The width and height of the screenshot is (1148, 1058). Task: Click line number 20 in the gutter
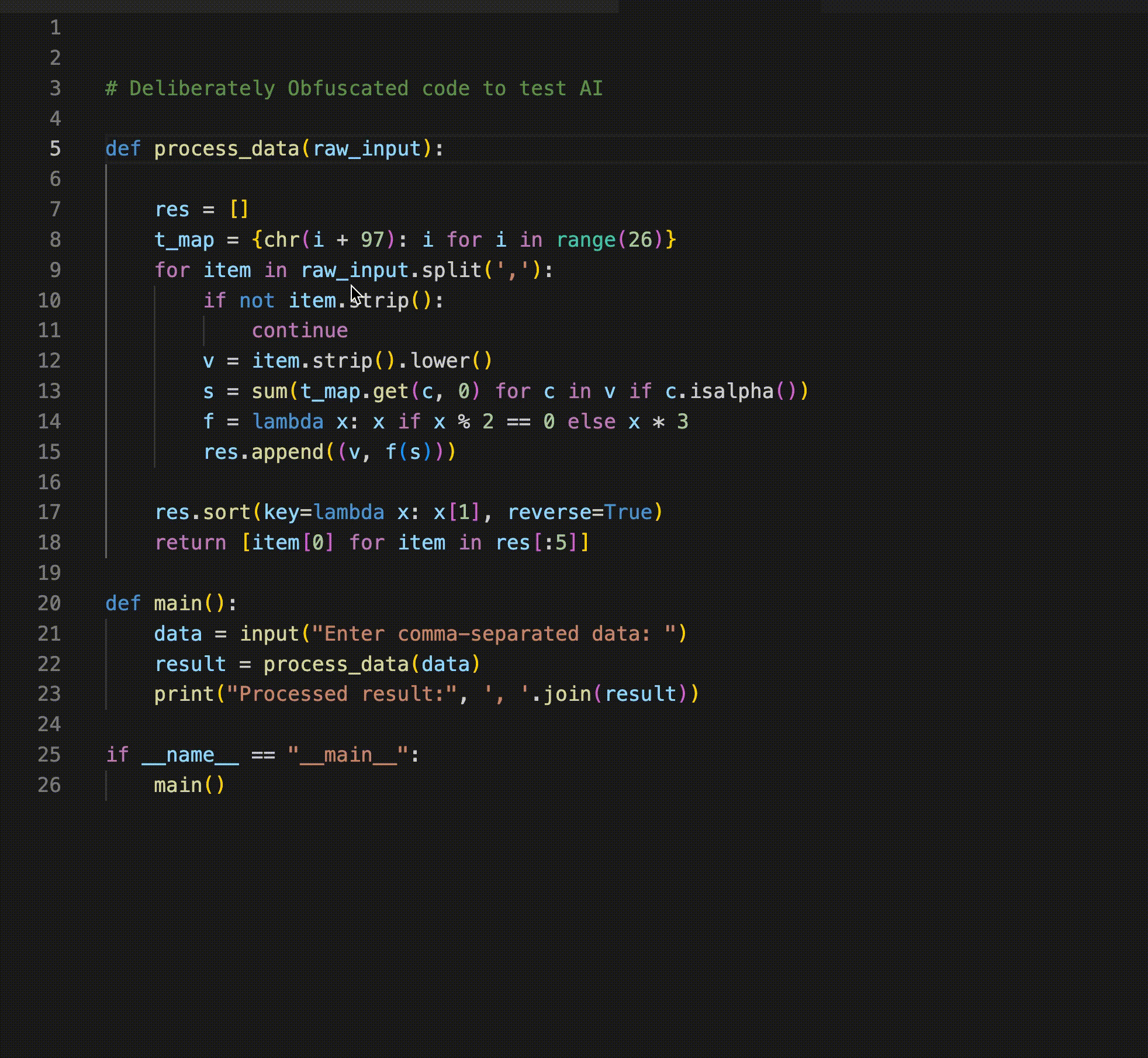click(49, 603)
